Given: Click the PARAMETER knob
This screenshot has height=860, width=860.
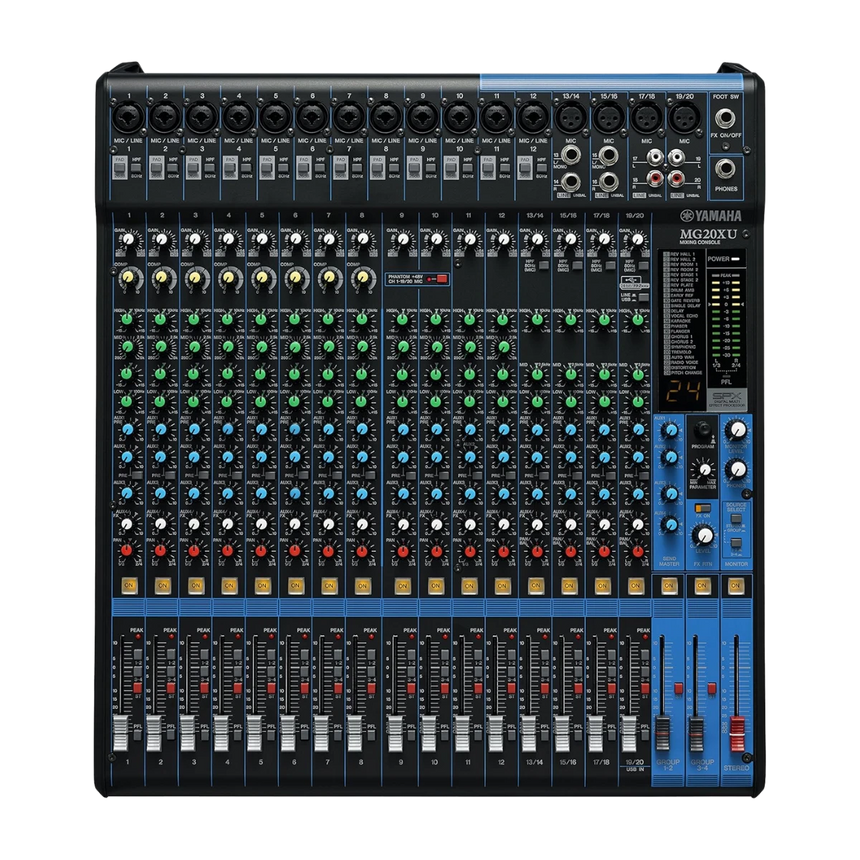Looking at the screenshot, I should point(703,470).
